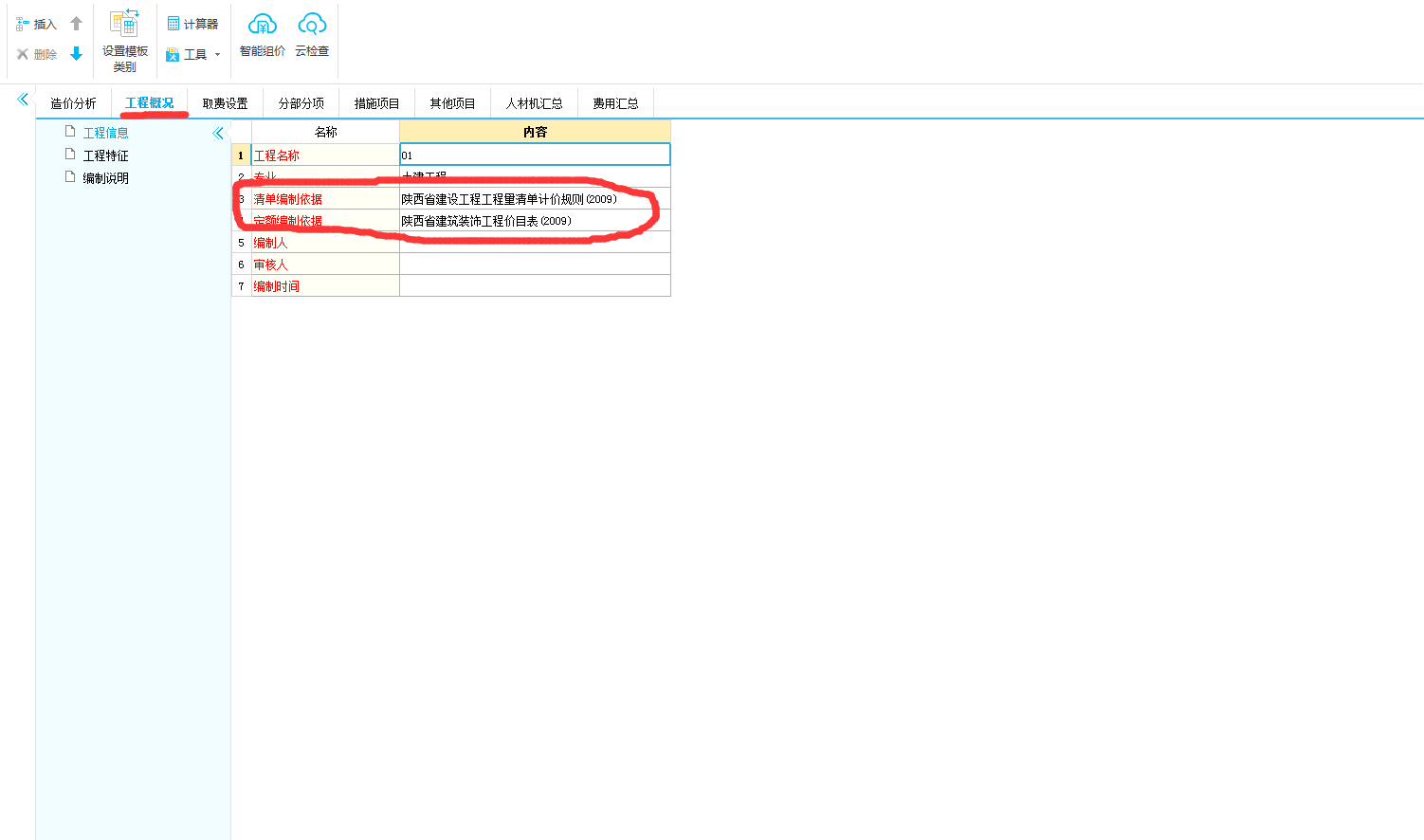Screen dimensions: 1424x840
Task: Open the 分部分项 tab
Action: click(x=301, y=103)
